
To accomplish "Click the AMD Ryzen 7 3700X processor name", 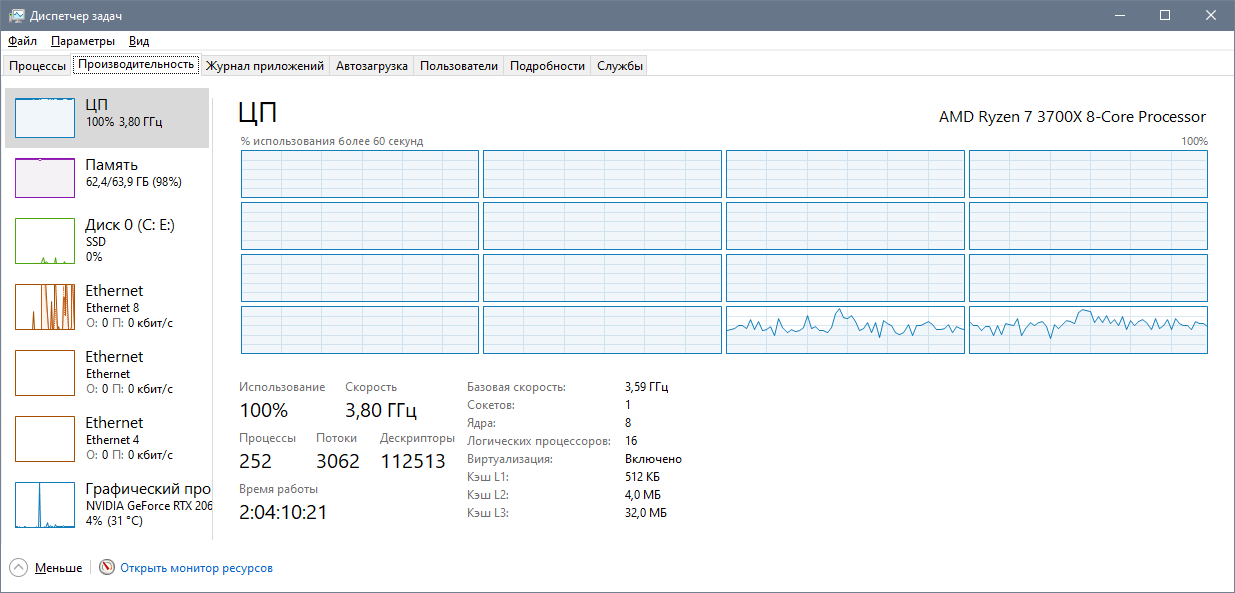I will (x=1072, y=117).
